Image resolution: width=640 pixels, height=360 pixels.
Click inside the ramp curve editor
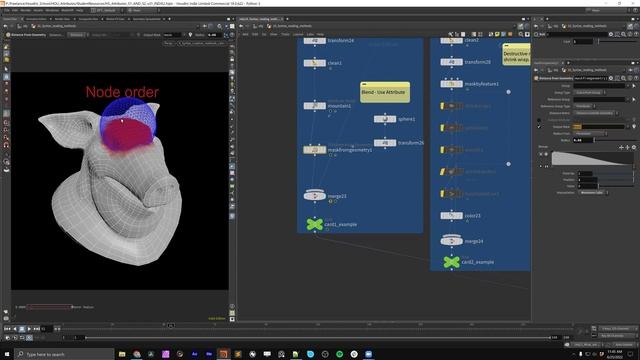[593, 158]
